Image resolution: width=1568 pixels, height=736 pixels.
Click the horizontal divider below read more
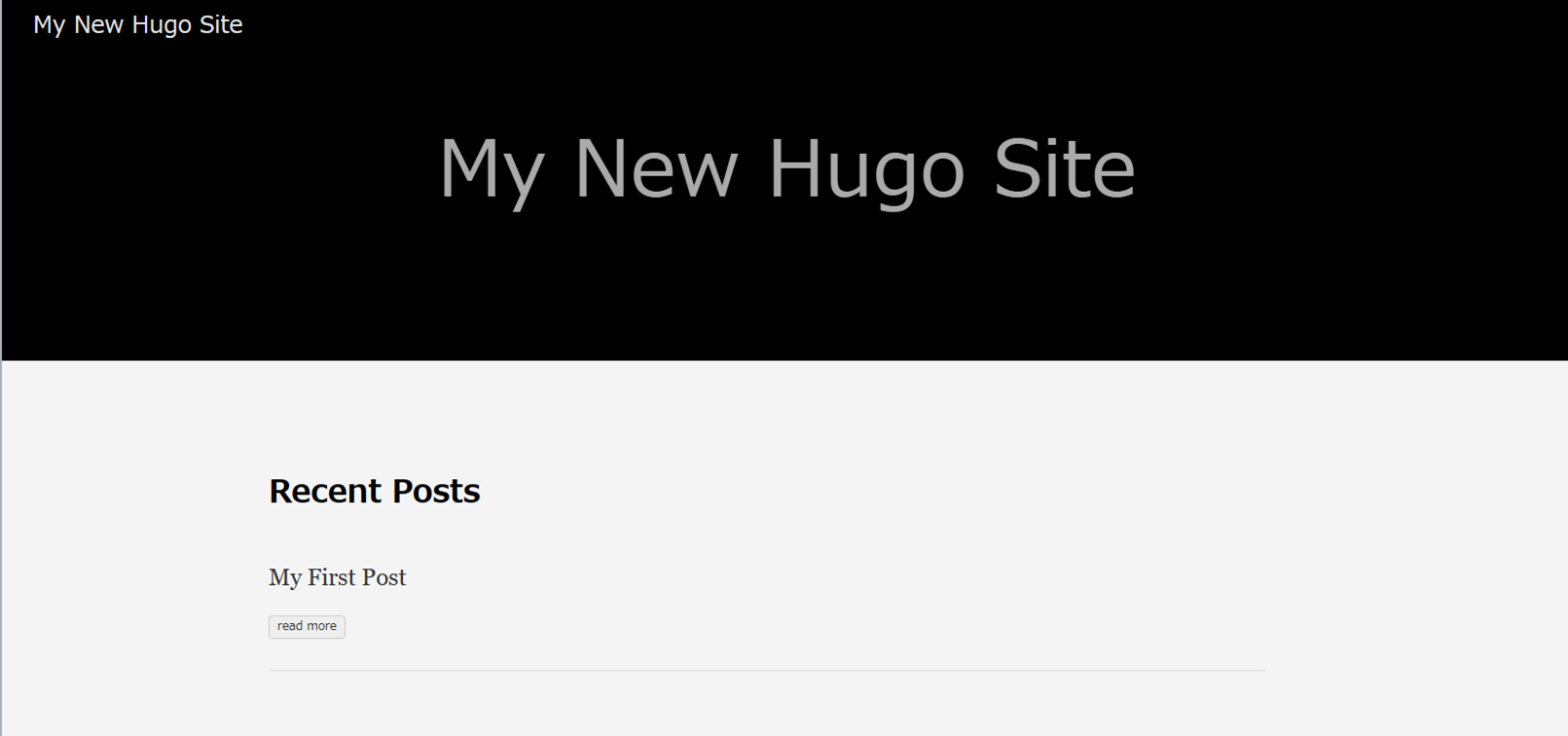(766, 670)
